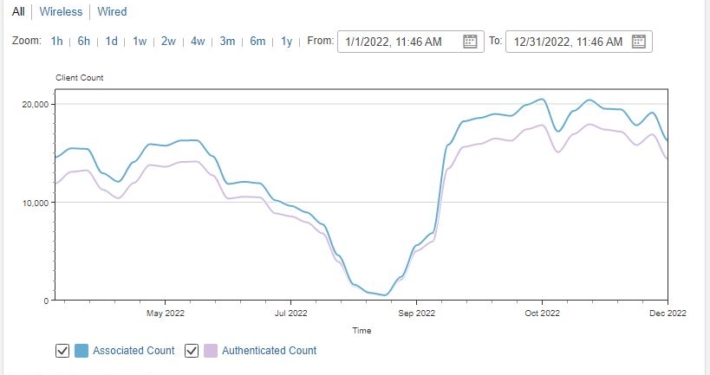Set zoom to 1d

111,41
